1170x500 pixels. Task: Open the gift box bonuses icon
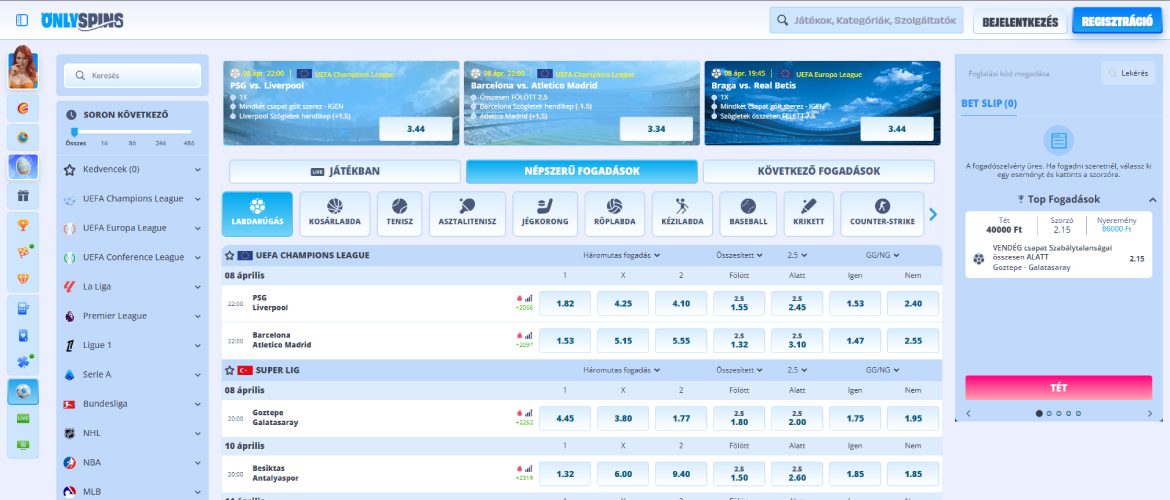(23, 196)
